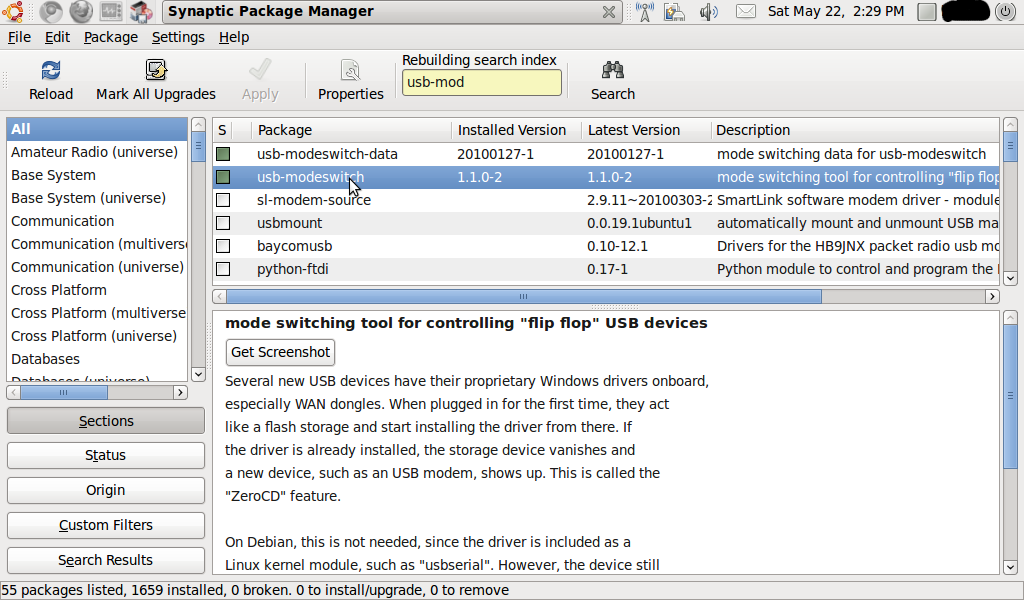
Task: Open package Properties from the toolbar
Action: 350,71
